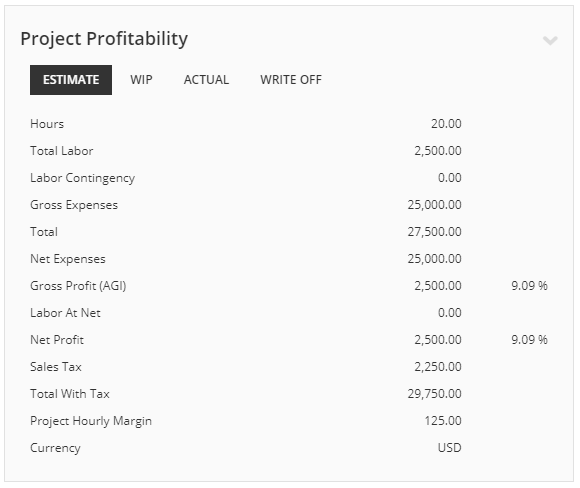This screenshot has height=488, width=580.
Task: Select the Hours value 20.00
Action: coord(446,124)
